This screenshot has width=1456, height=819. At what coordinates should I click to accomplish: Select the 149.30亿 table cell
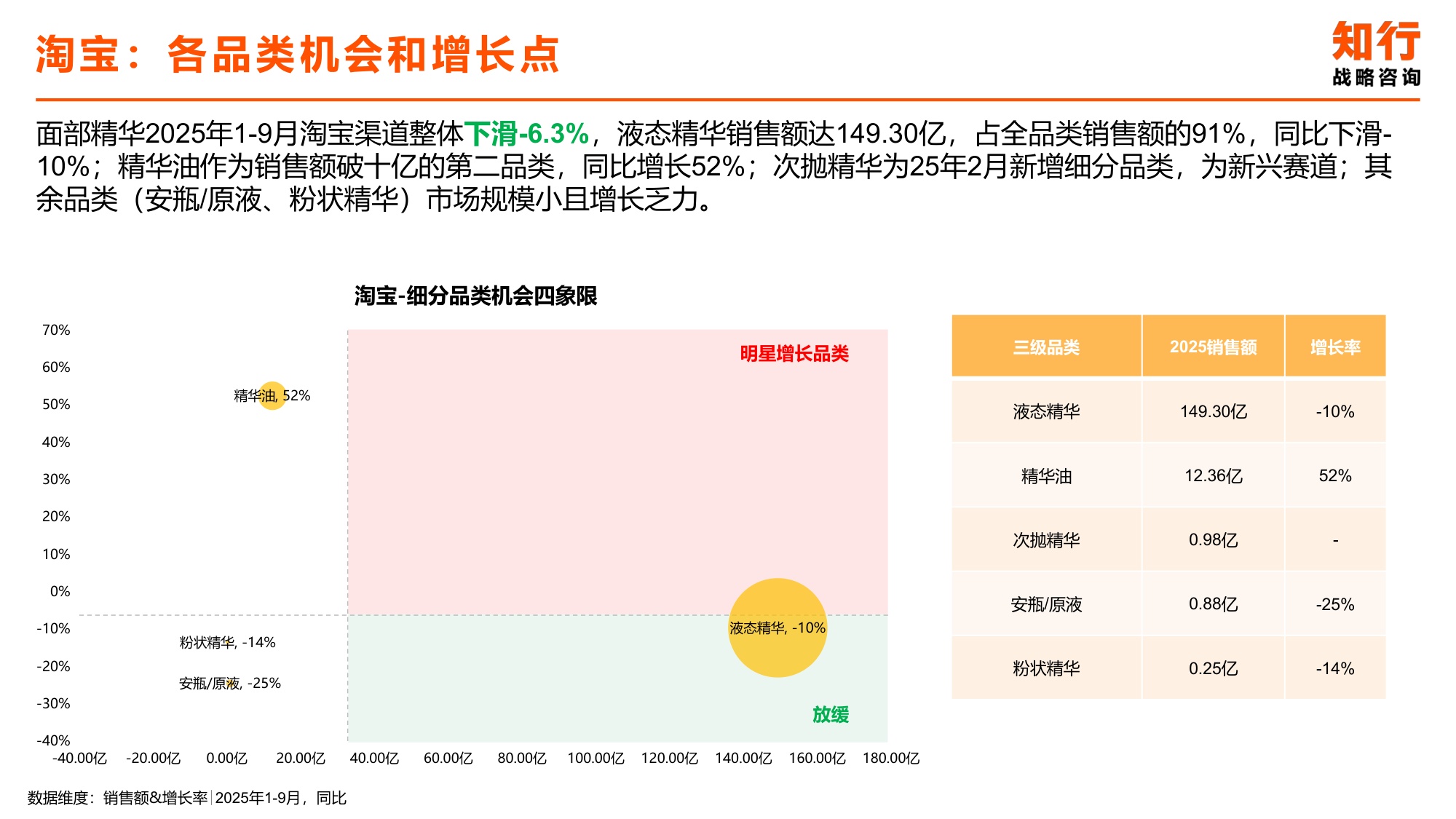1213,411
